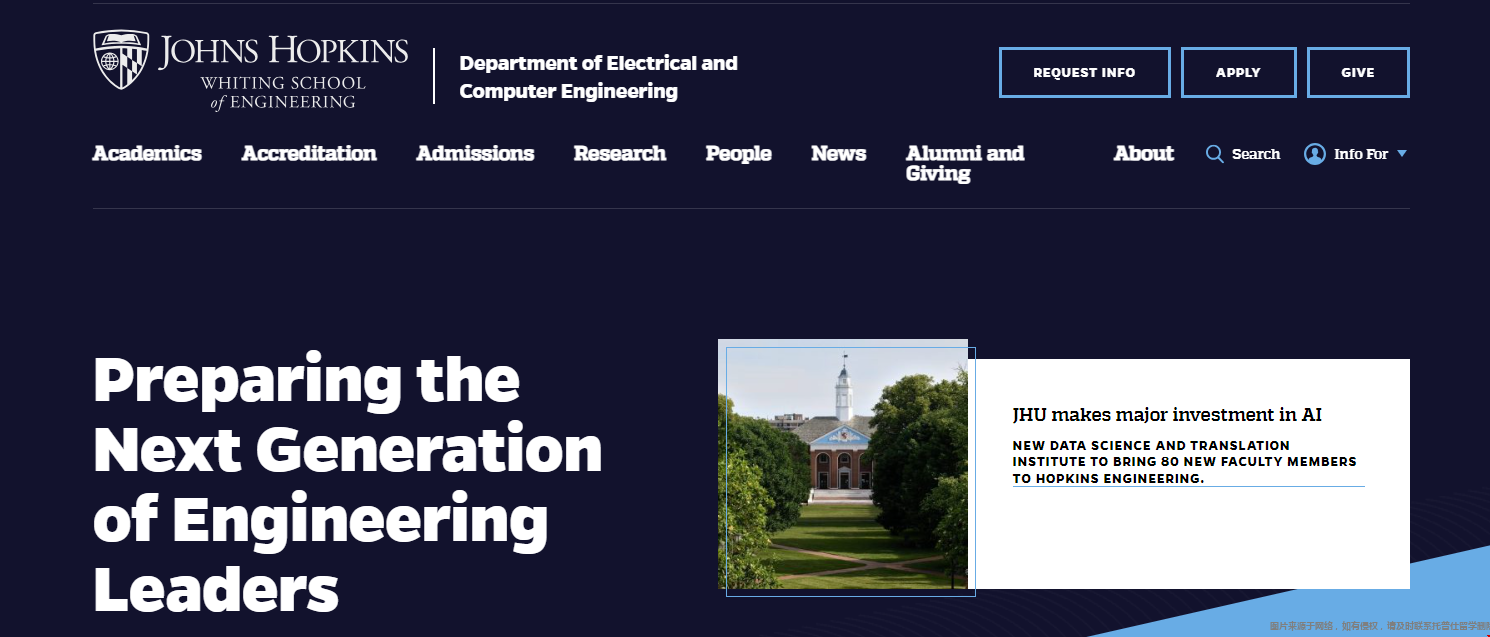This screenshot has height=637, width=1490.
Task: Open Department of Electrical and Computer Engineering link
Action: point(598,77)
